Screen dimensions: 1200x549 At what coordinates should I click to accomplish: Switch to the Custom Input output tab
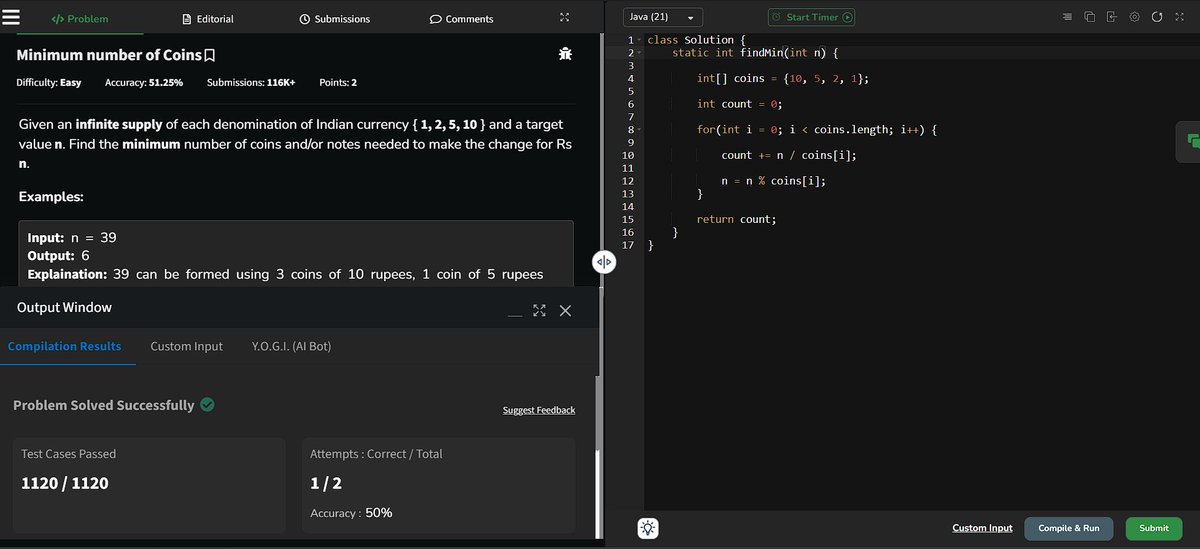pyautogui.click(x=186, y=346)
